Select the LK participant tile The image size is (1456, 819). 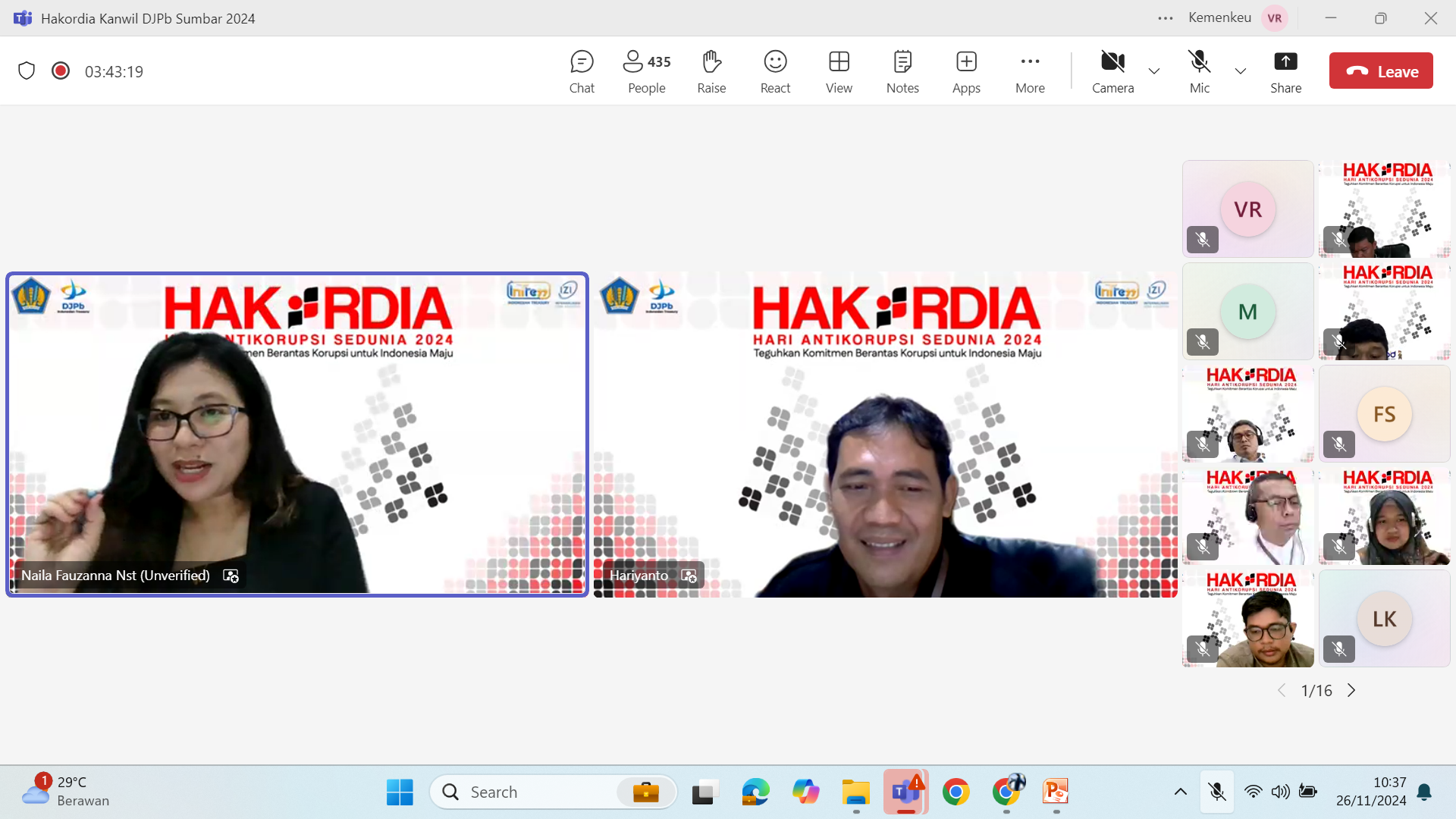point(1384,618)
